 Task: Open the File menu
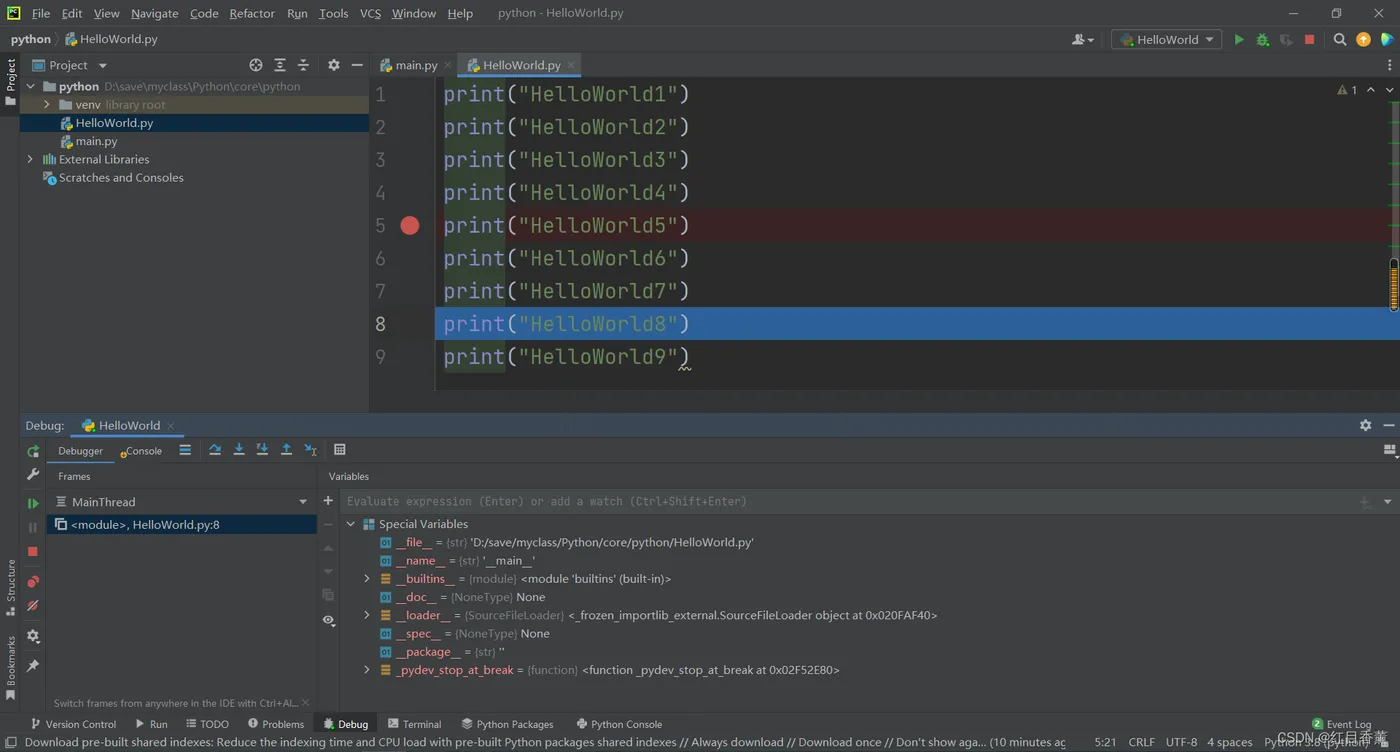(41, 13)
